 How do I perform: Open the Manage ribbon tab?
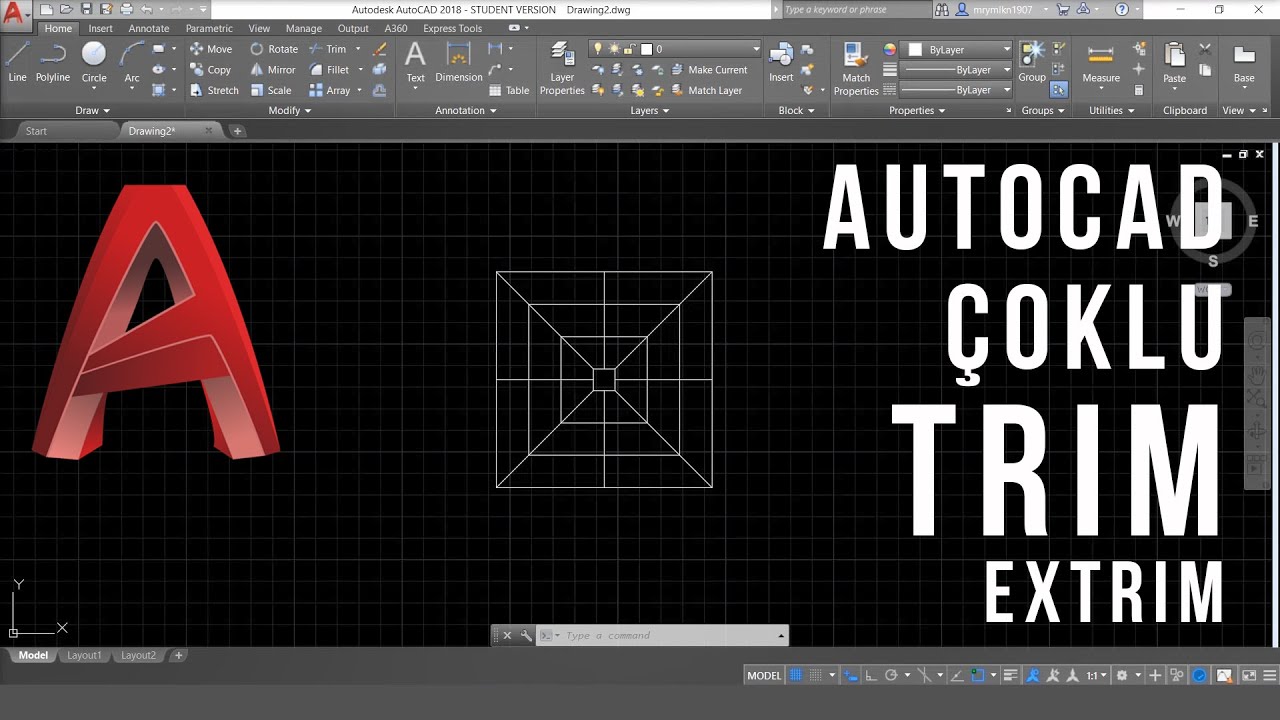click(304, 28)
